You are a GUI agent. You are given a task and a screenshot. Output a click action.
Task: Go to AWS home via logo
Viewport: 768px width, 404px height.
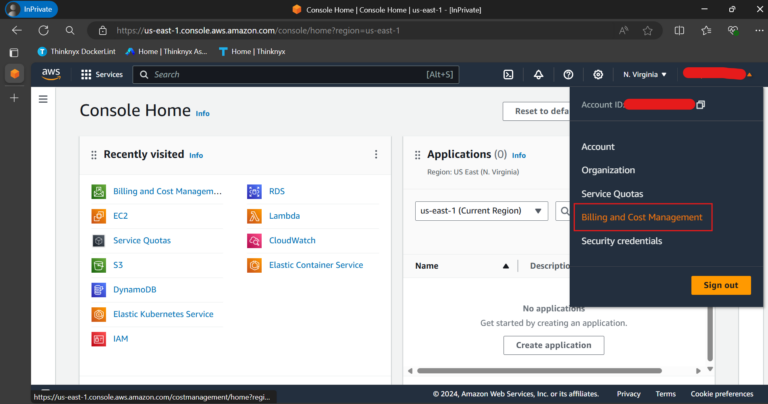coord(51,74)
